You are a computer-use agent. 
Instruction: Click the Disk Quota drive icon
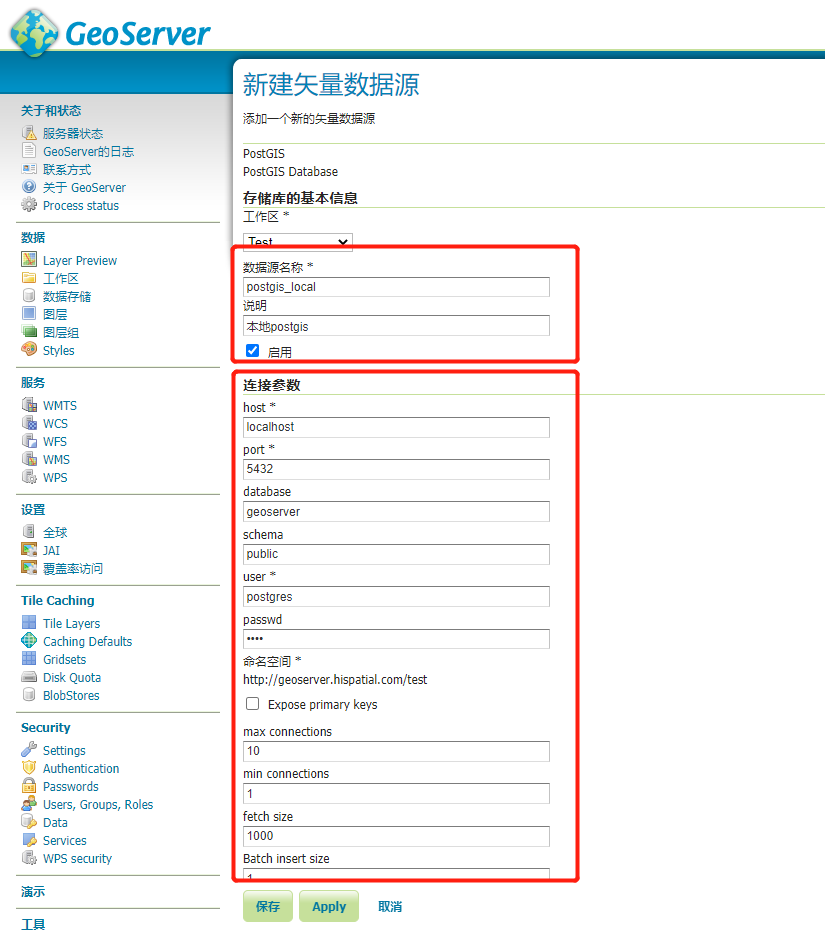pos(29,676)
